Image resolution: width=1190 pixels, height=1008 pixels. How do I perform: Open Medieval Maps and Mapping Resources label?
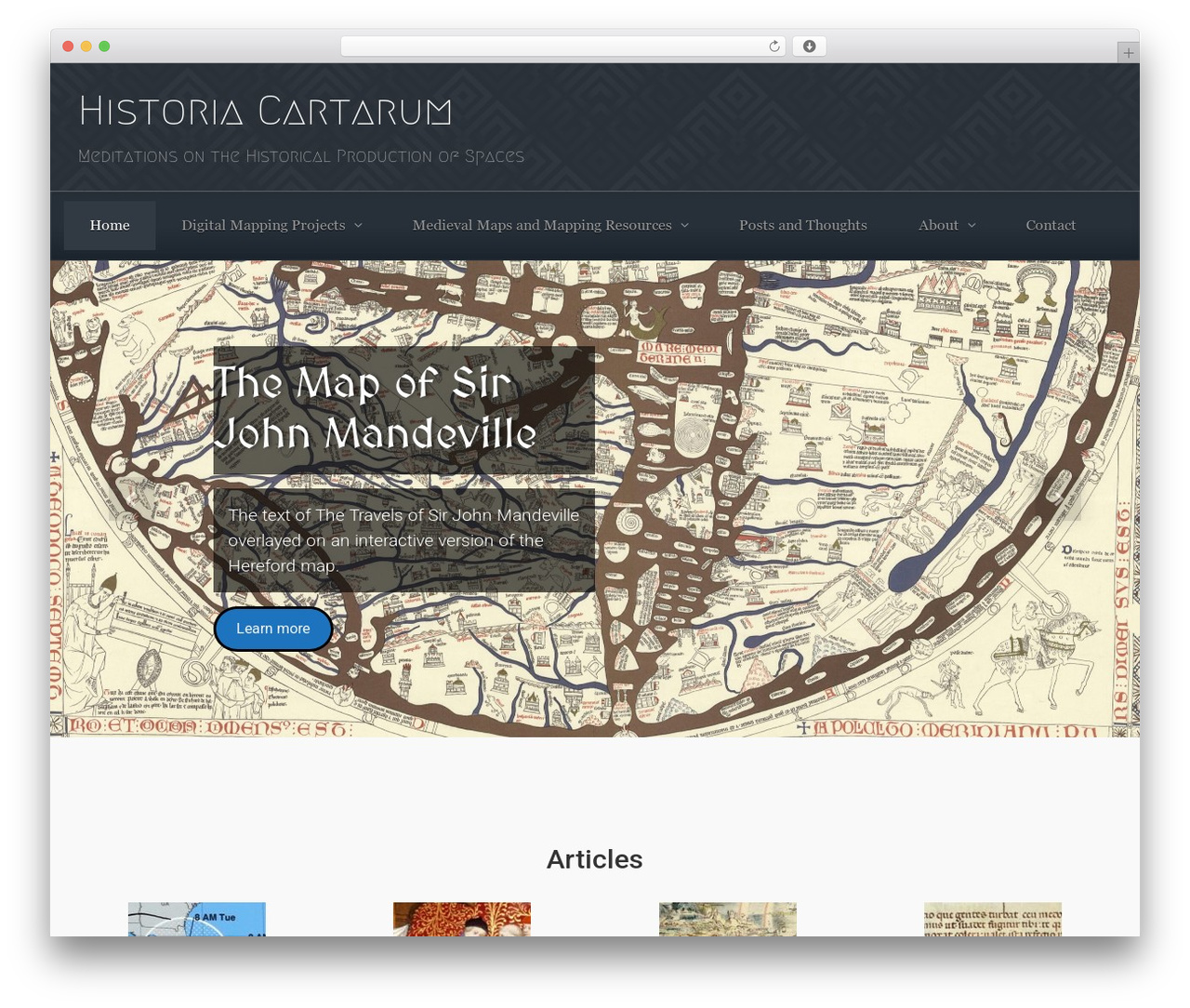click(542, 225)
